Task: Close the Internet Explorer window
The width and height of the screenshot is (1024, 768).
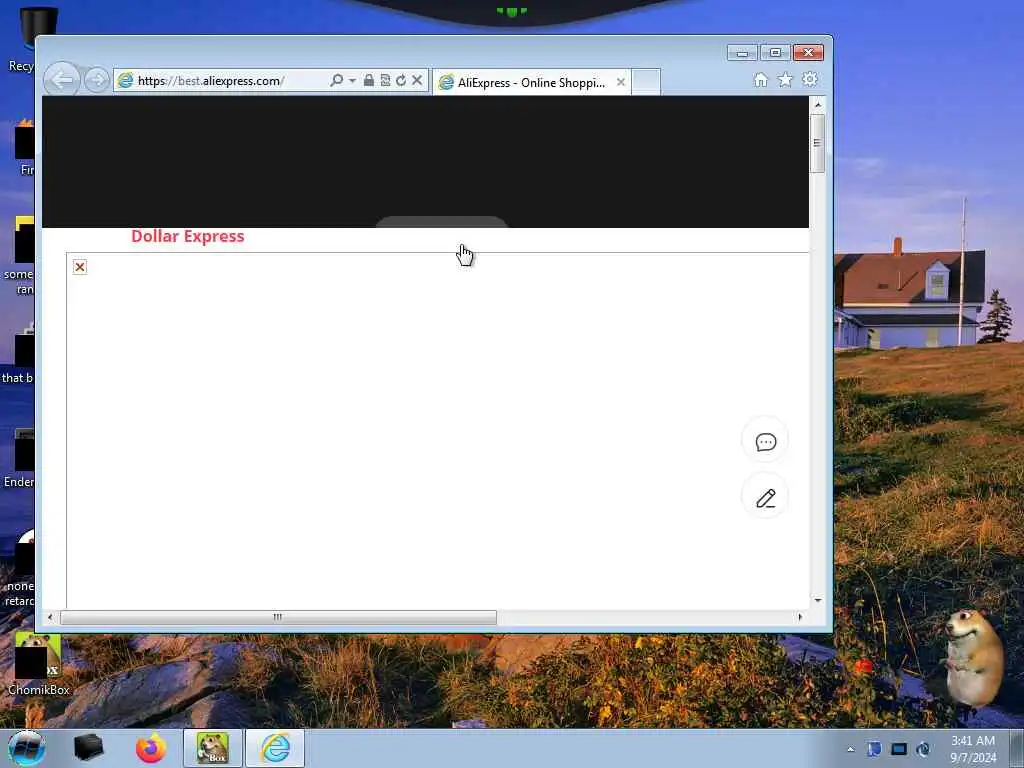Action: (x=808, y=53)
